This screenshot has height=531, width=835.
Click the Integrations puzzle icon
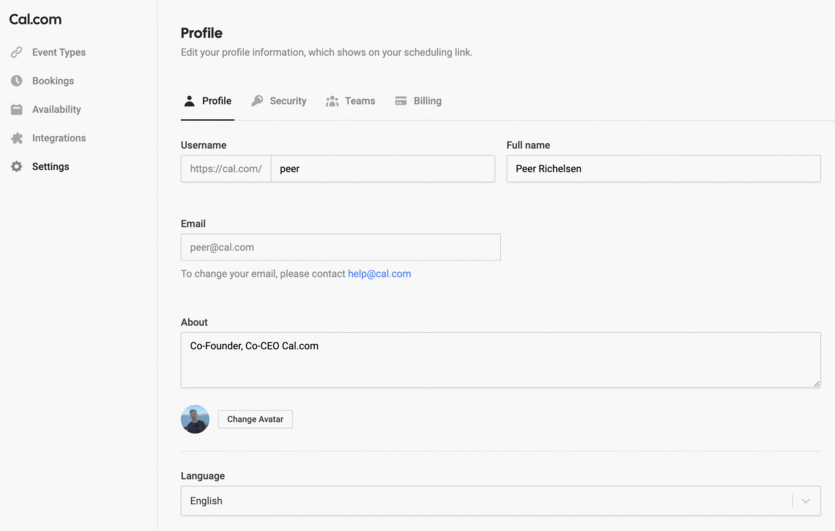point(17,138)
